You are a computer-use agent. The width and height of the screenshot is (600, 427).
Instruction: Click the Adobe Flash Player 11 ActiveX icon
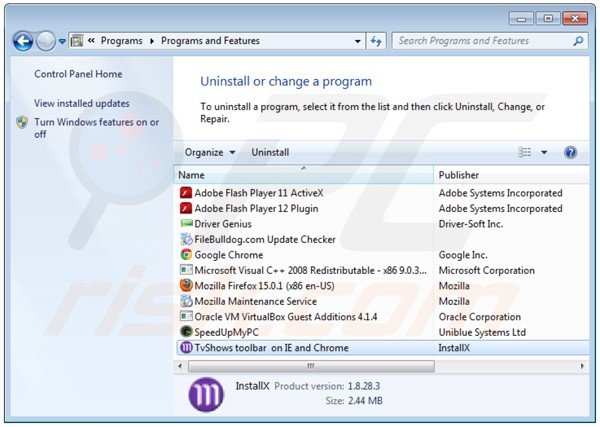click(x=186, y=193)
